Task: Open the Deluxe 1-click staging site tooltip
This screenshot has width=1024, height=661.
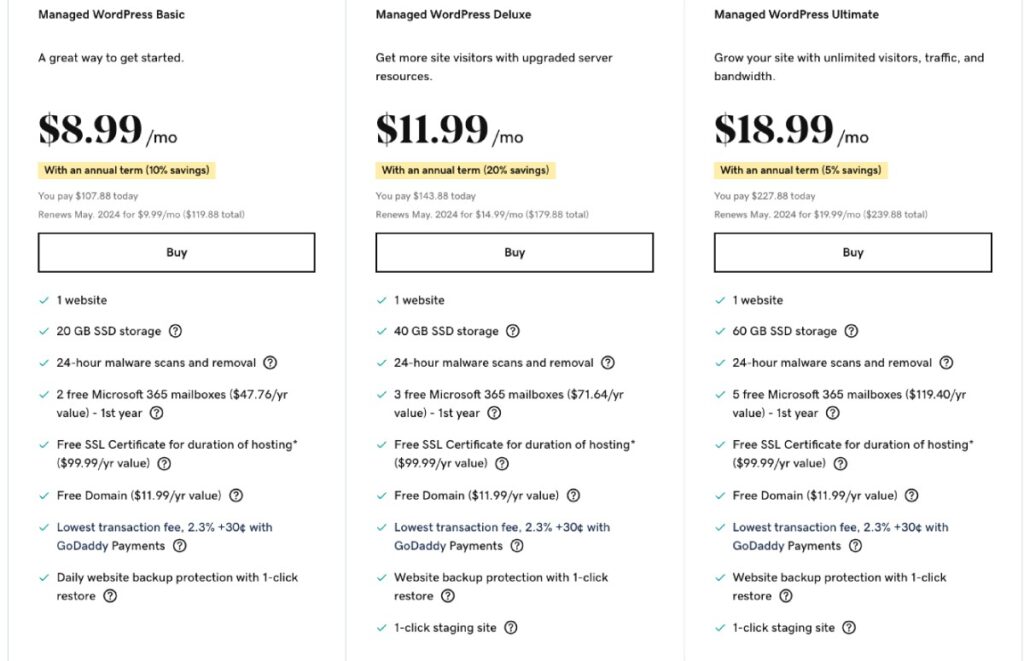Action: [x=510, y=627]
